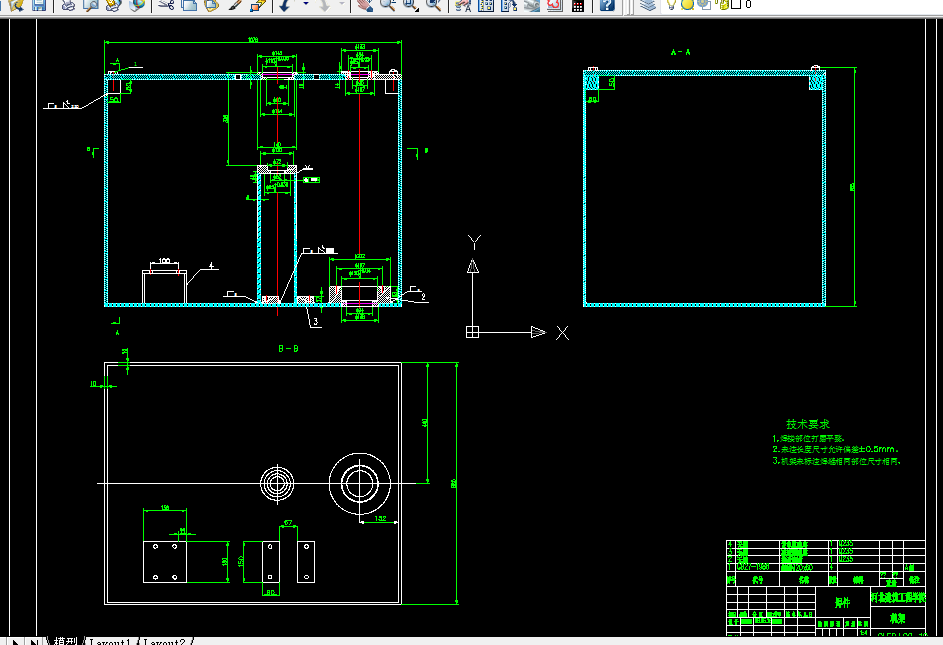Screen dimensions: 943x645
Task: Open Help with the question mark icon
Action: point(607,5)
